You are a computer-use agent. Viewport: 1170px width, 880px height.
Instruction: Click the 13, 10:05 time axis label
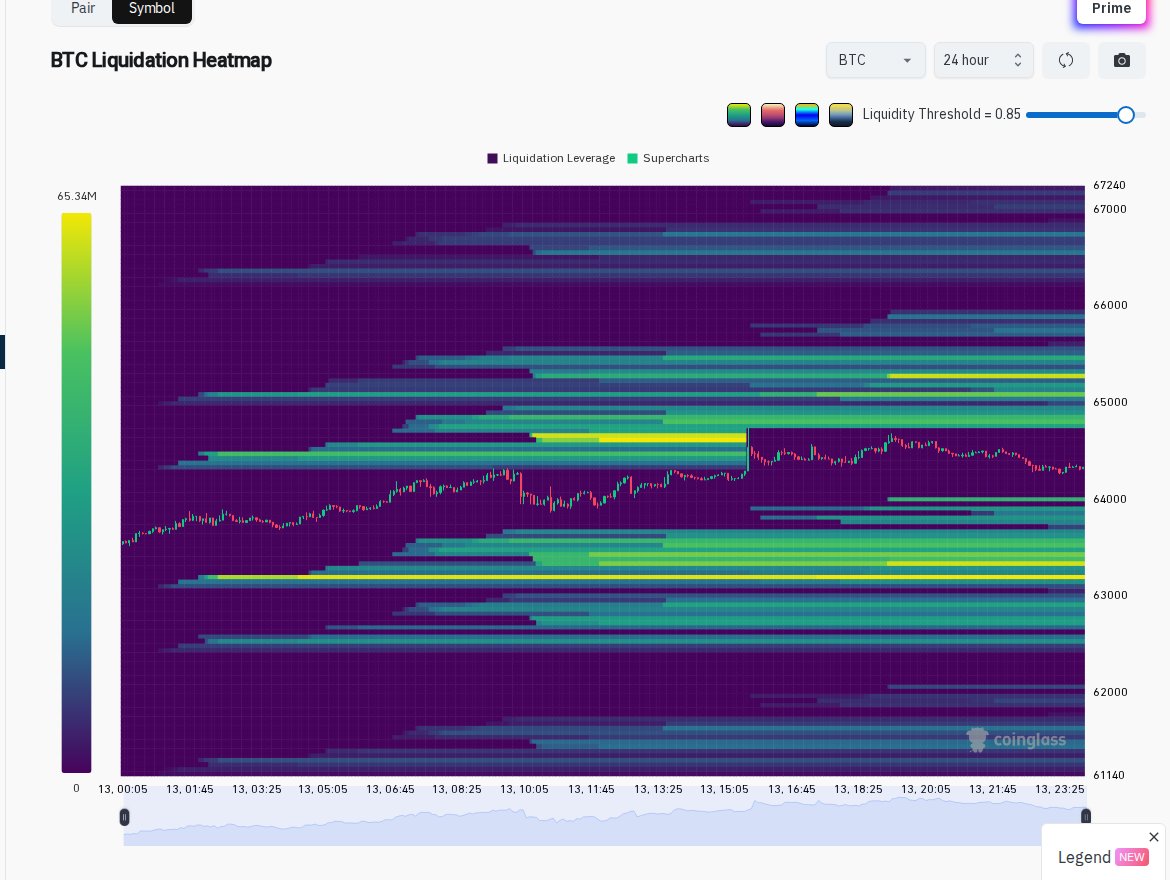coord(524,789)
